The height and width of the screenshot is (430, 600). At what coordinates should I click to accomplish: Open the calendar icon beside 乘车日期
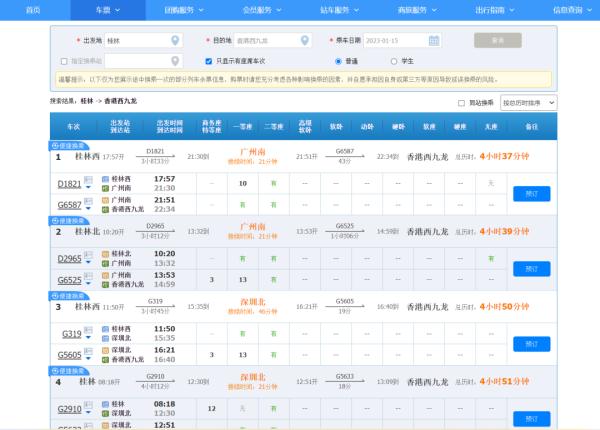pyautogui.click(x=434, y=40)
